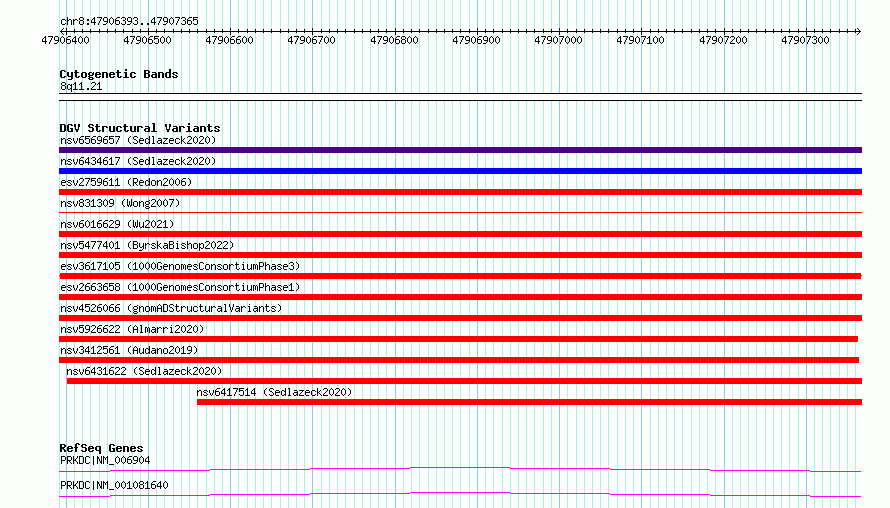Select the dark purple nsv6569657 variant bar
Image resolution: width=890 pixels, height=508 pixels.
coord(460,150)
